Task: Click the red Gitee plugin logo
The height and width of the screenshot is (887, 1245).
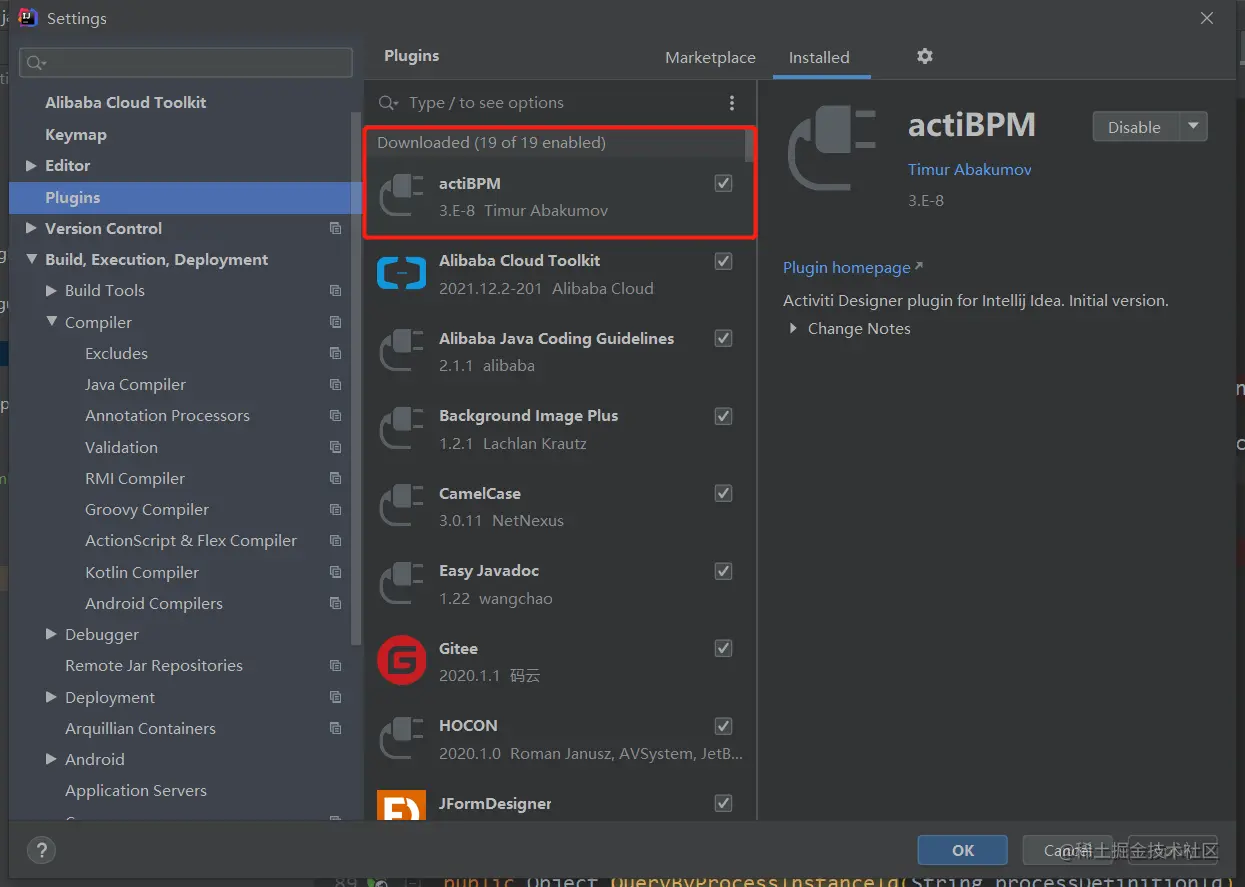Action: [x=402, y=661]
